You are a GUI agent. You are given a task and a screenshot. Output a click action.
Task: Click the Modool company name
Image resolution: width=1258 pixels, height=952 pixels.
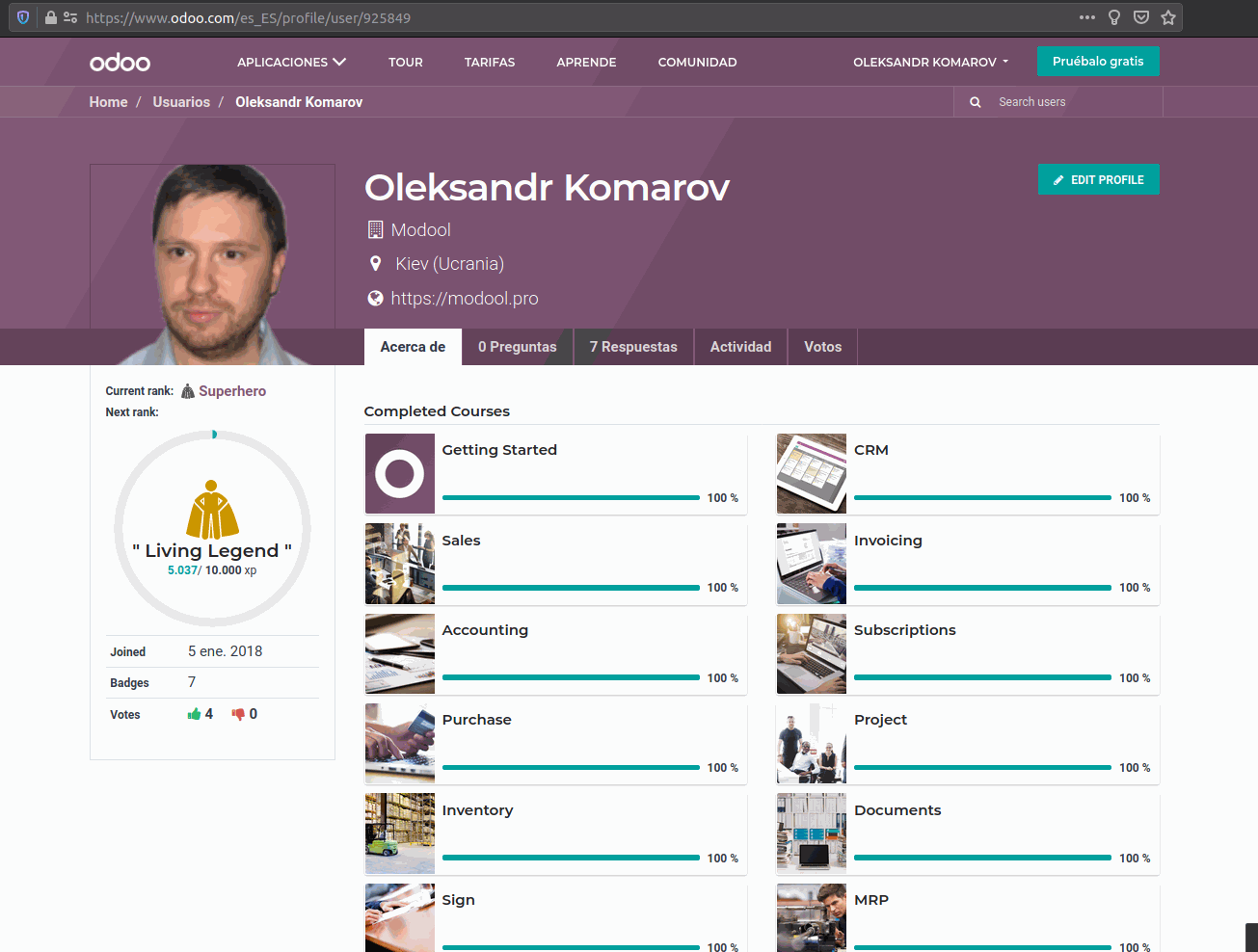coord(421,229)
